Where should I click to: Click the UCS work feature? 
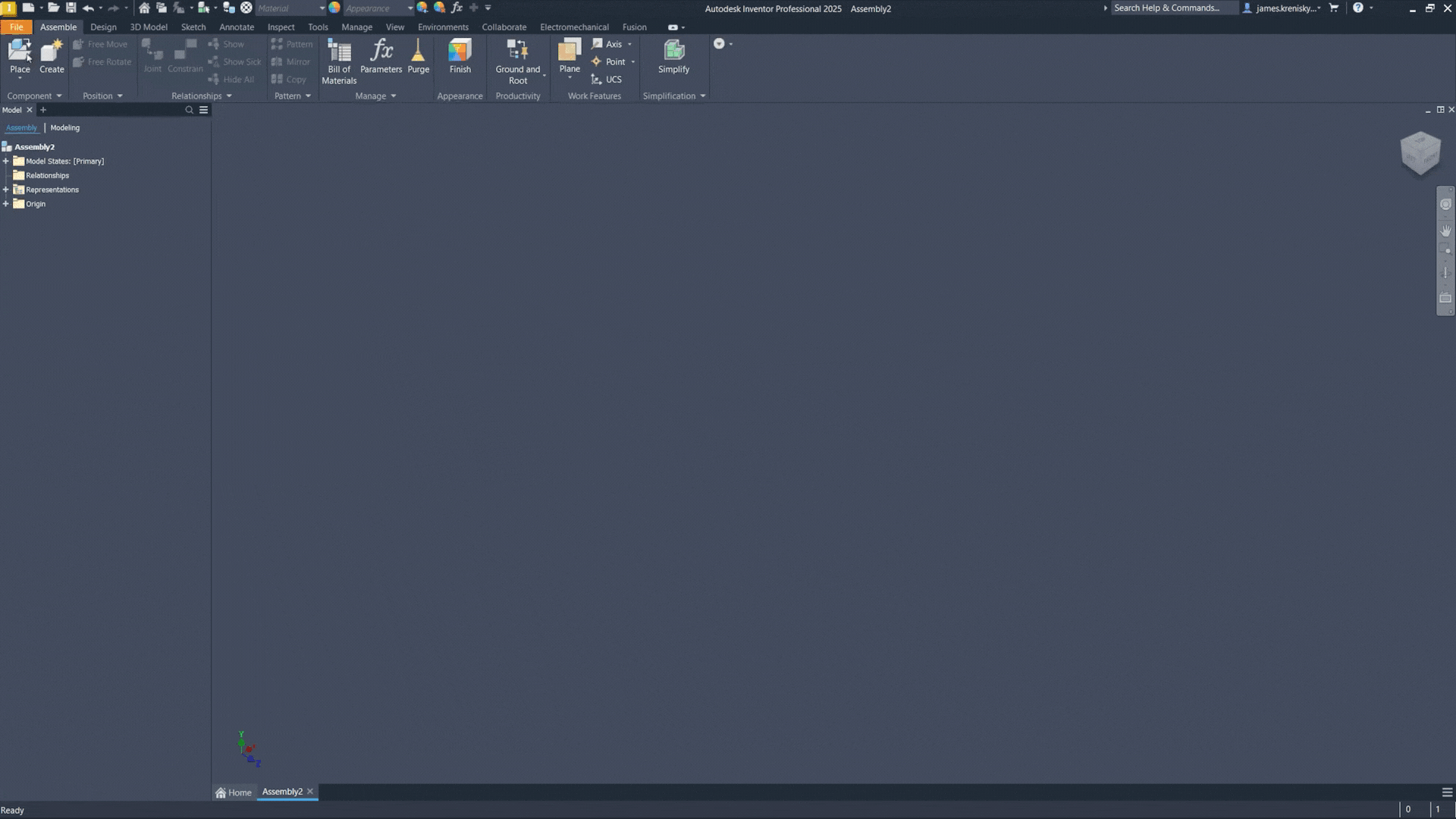pyautogui.click(x=606, y=79)
